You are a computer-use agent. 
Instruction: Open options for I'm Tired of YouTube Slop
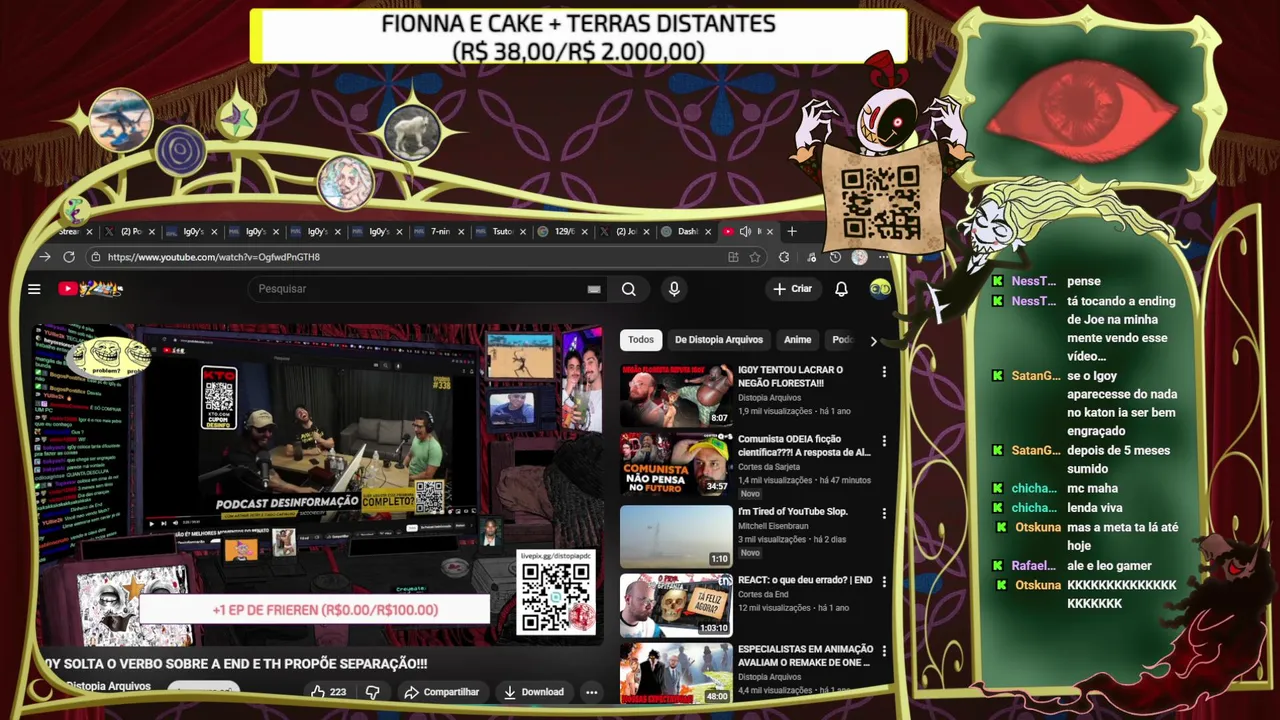coord(884,513)
